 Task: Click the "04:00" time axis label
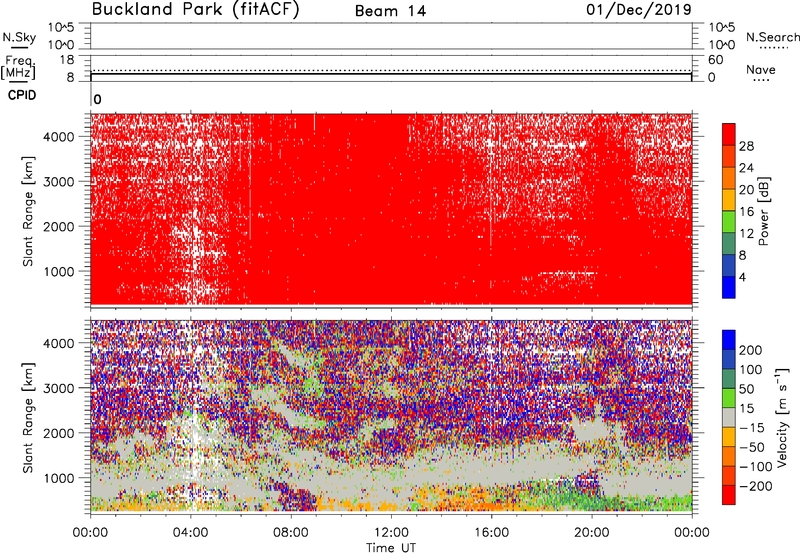[x=190, y=533]
